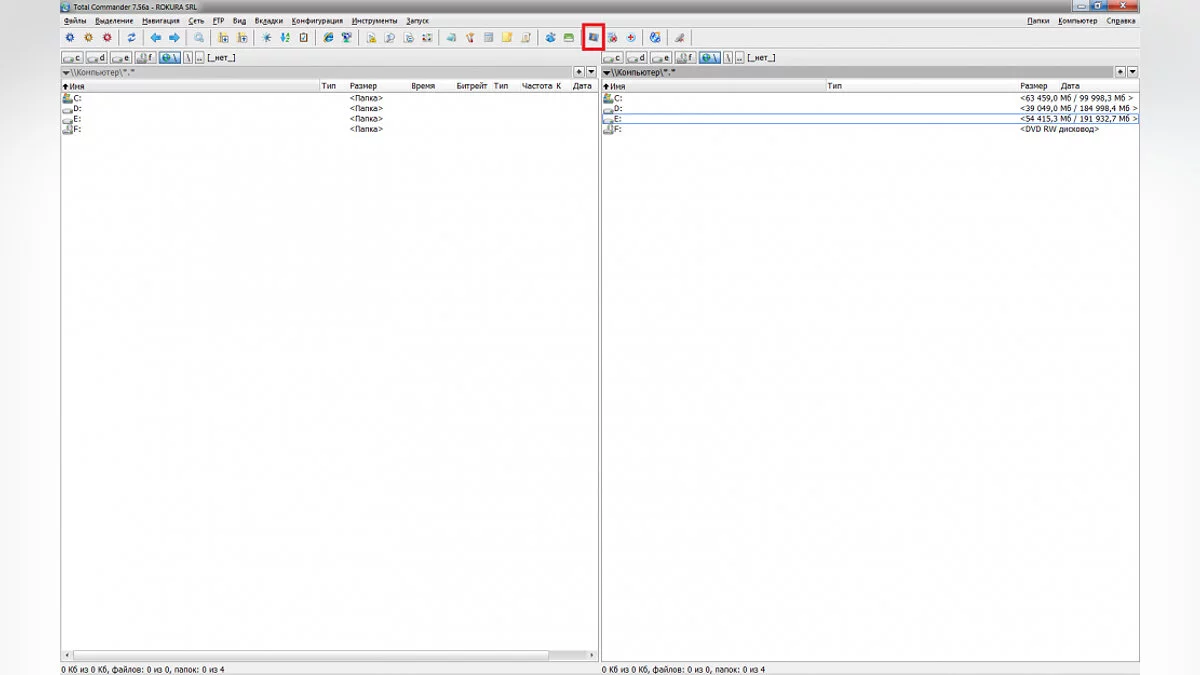Open the Internet Explorer toolbar icon
This screenshot has width=1200, height=675.
(x=328, y=38)
